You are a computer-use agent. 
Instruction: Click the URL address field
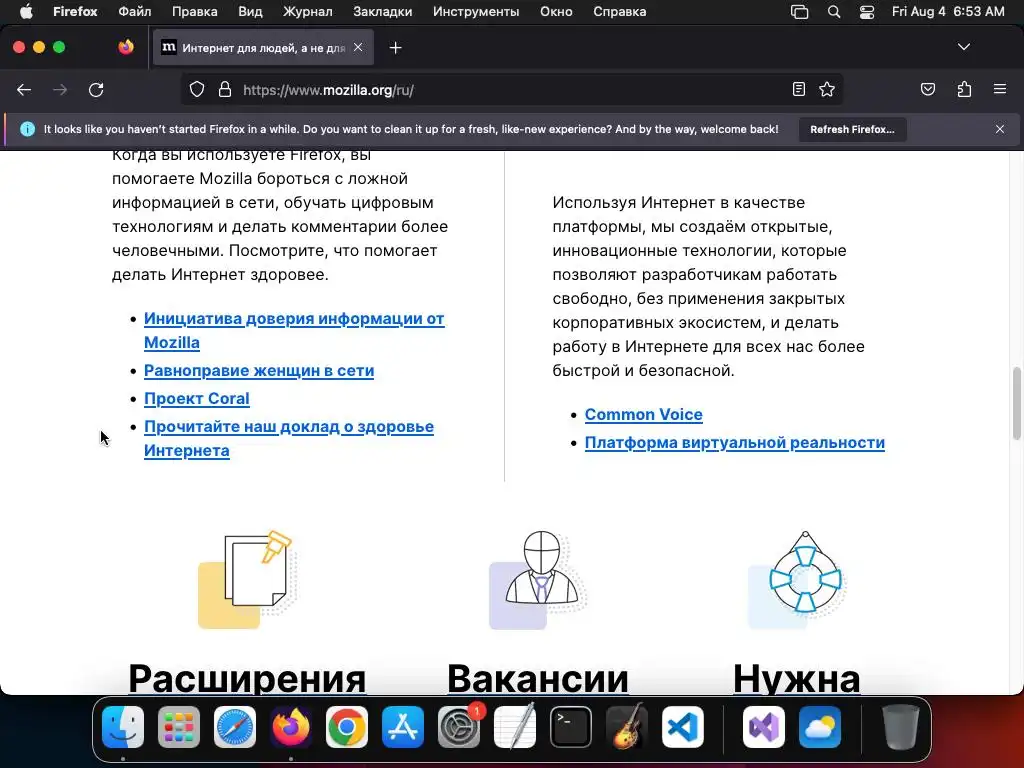(x=513, y=90)
